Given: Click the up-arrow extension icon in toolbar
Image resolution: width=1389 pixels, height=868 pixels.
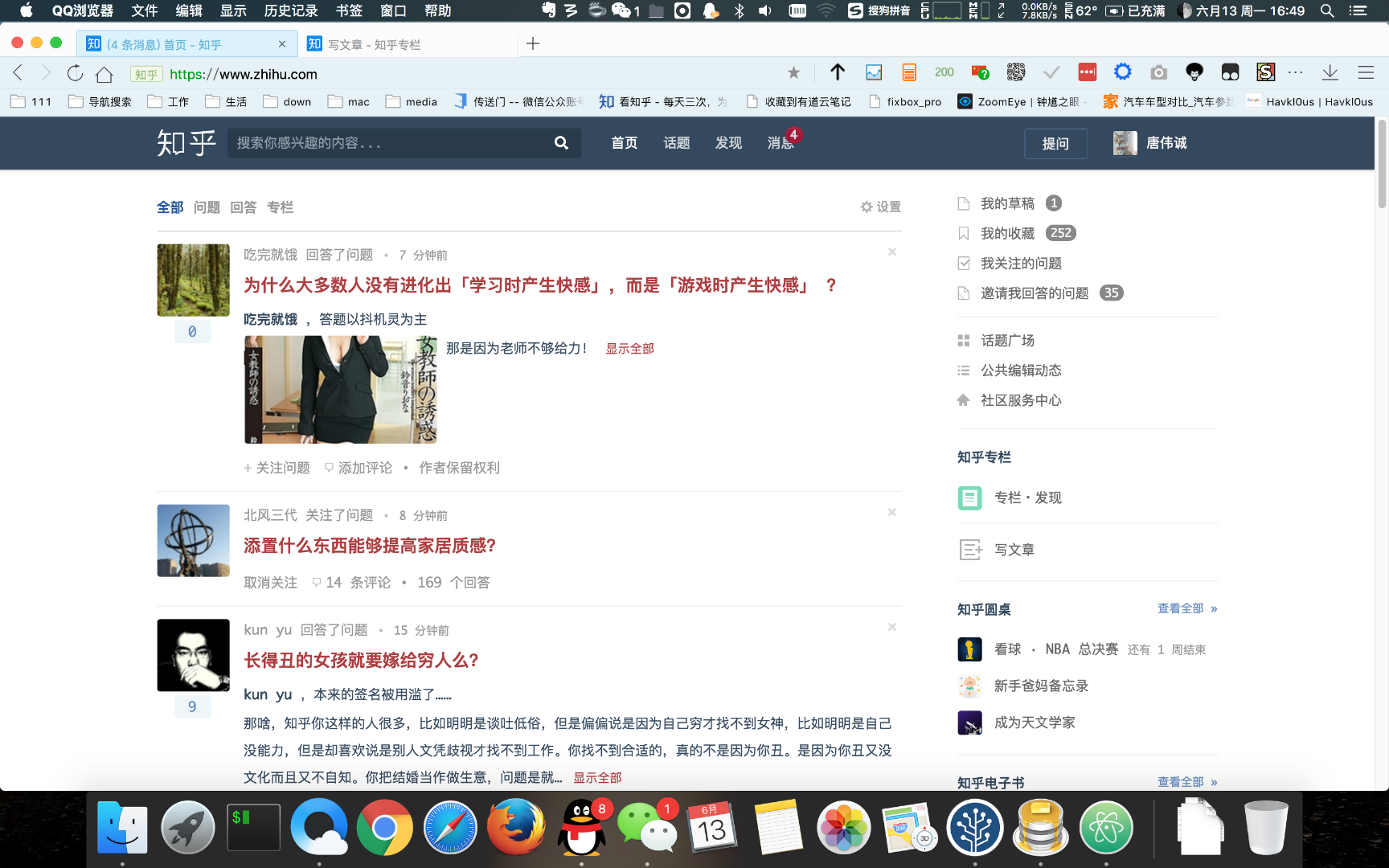Looking at the screenshot, I should coord(838,72).
